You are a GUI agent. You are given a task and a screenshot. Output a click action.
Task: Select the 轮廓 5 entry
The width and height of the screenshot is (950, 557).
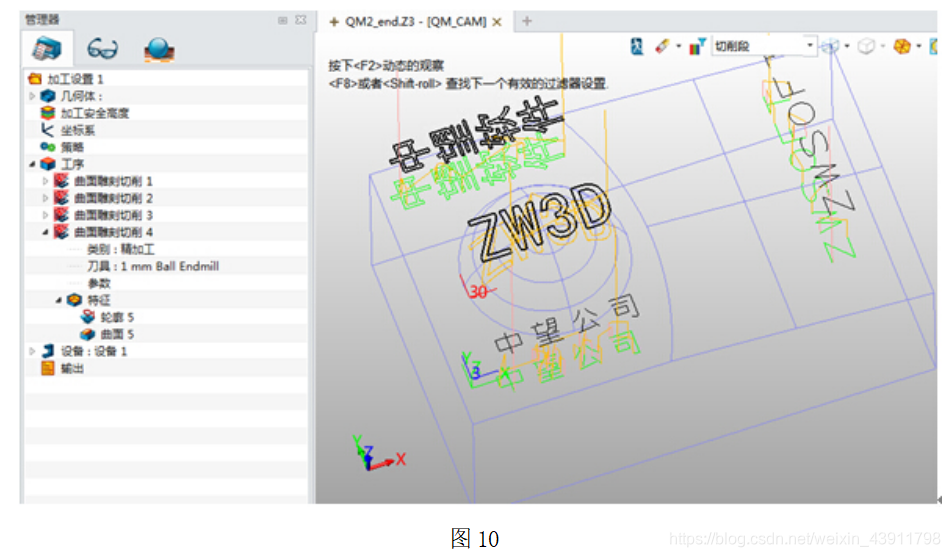point(117,317)
